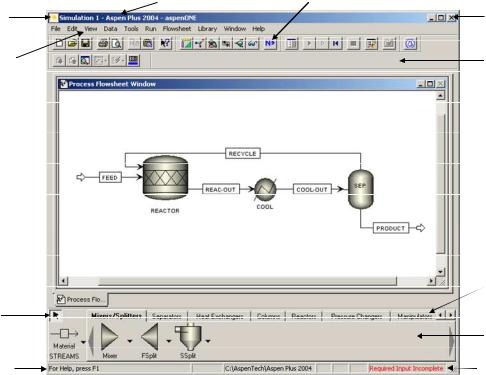This screenshot has width=486, height=375.
Task: Click the Stop run square icon
Action: (x=353, y=44)
